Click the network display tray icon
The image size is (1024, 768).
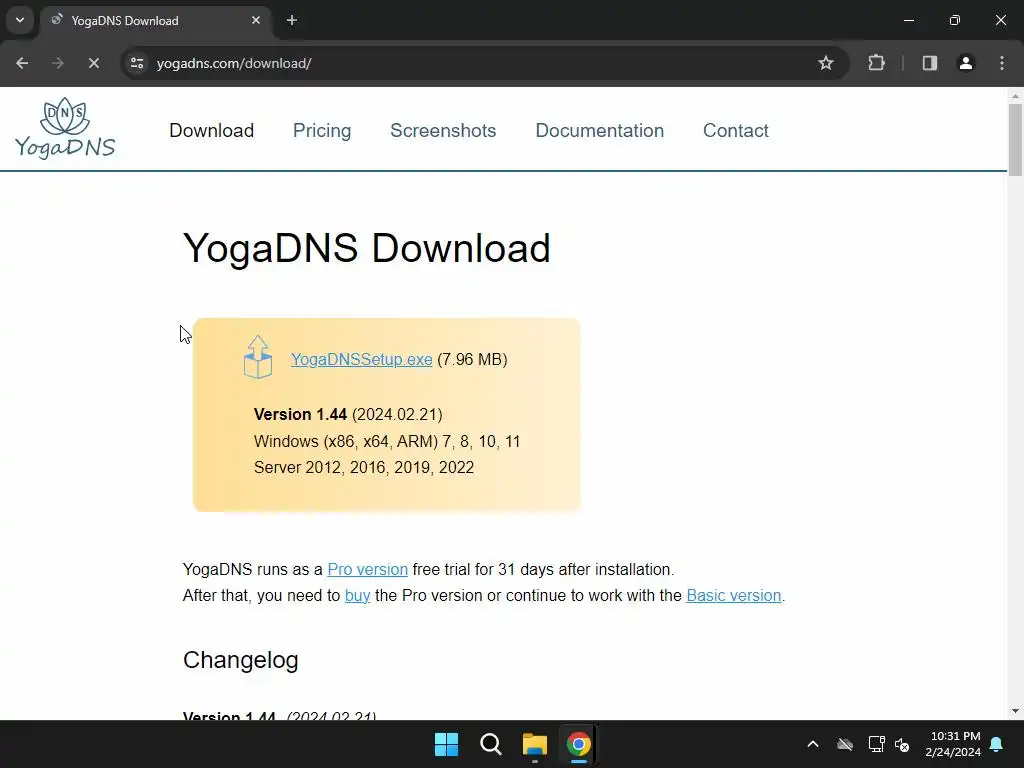coord(876,744)
